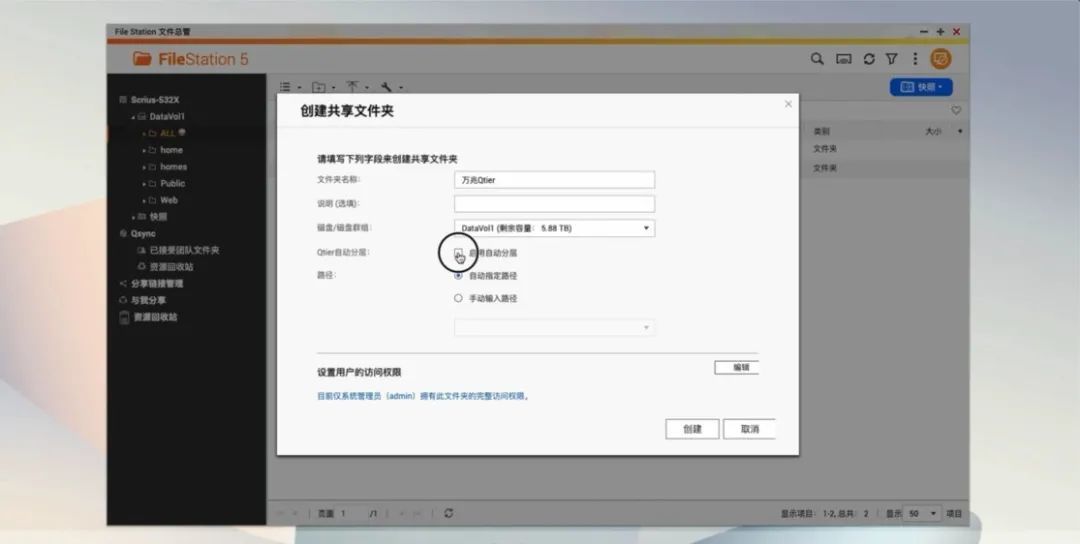Viewport: 1080px width, 544px height.
Task: Open the disabled path dropdown below radios
Action: pyautogui.click(x=554, y=327)
